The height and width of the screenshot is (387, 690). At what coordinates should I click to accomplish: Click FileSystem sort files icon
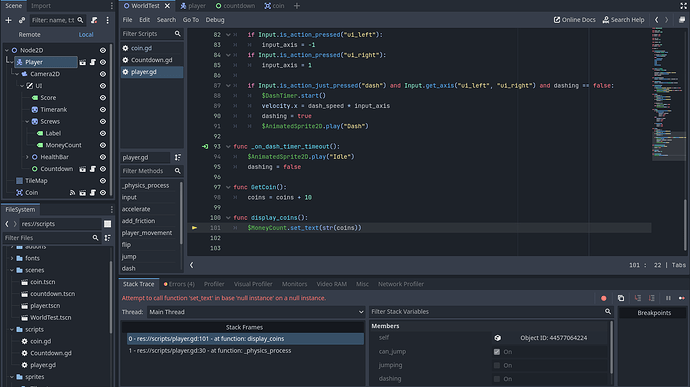click(107, 238)
